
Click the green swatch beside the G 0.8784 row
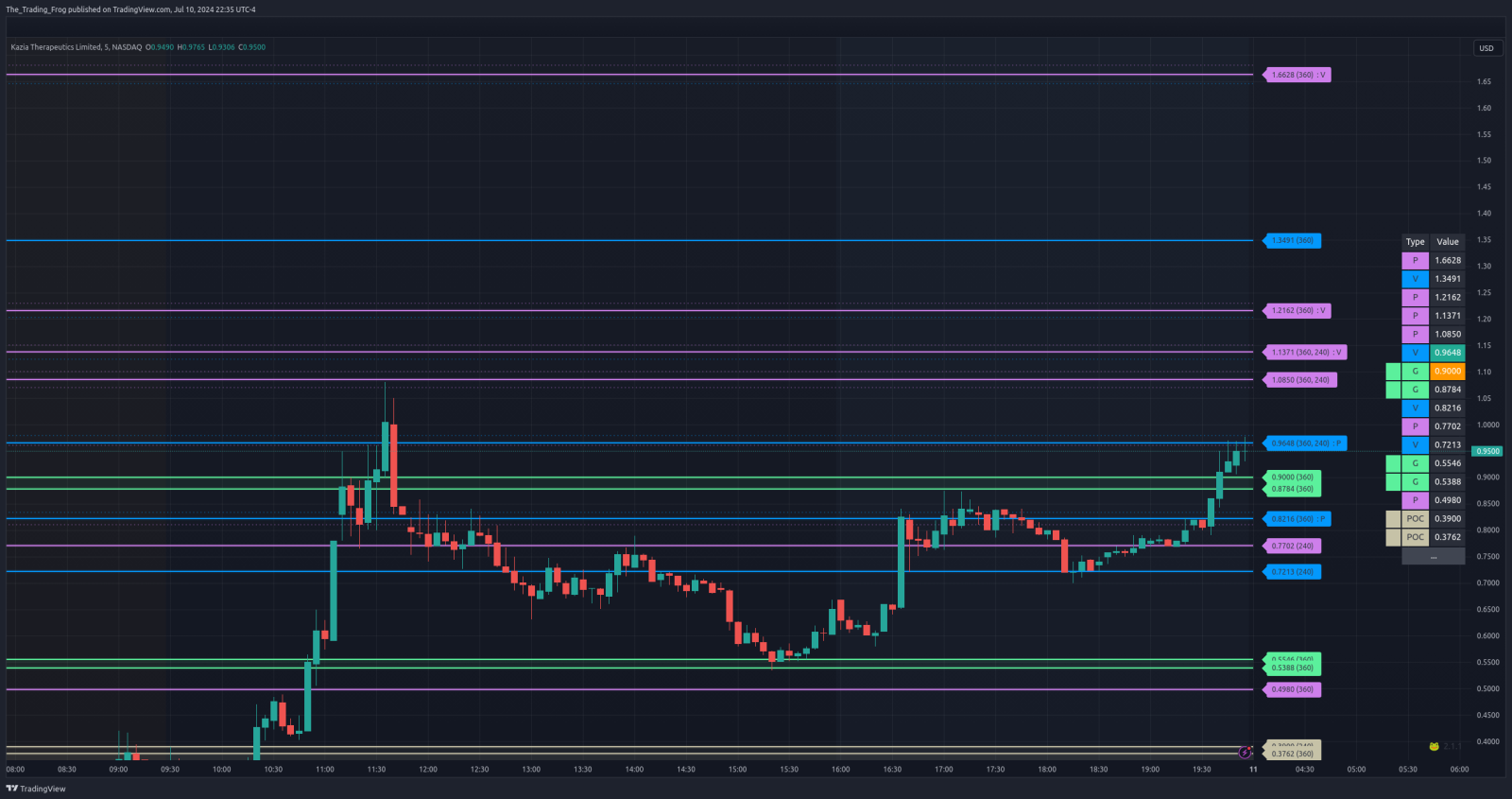(1393, 390)
